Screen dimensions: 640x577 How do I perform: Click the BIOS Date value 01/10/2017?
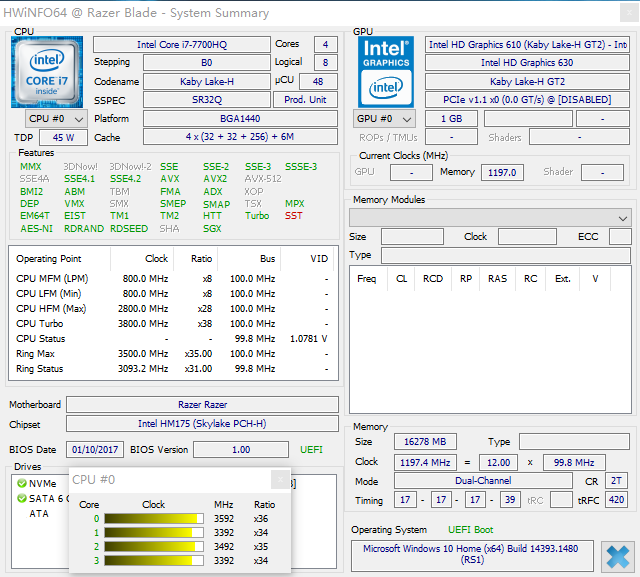[94, 450]
